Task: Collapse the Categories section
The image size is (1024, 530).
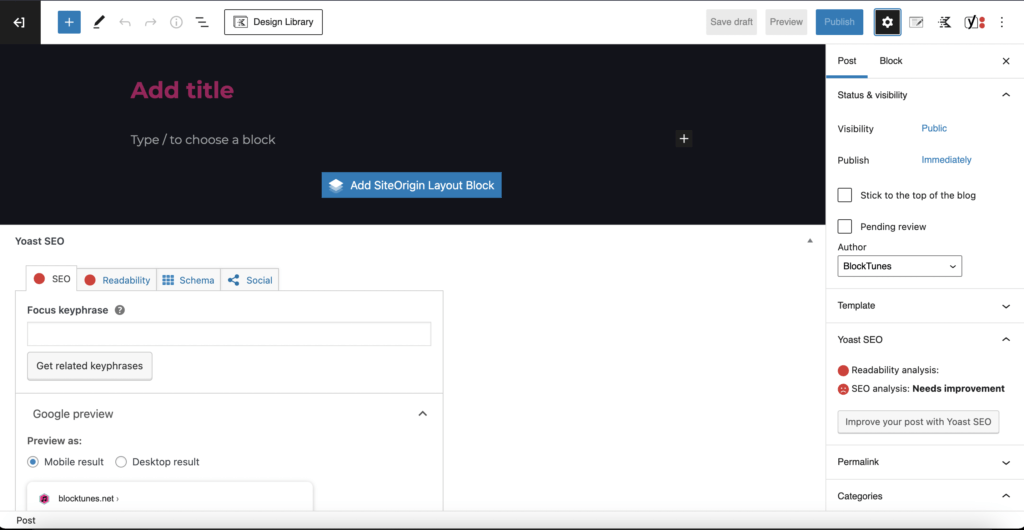Action: point(925,496)
